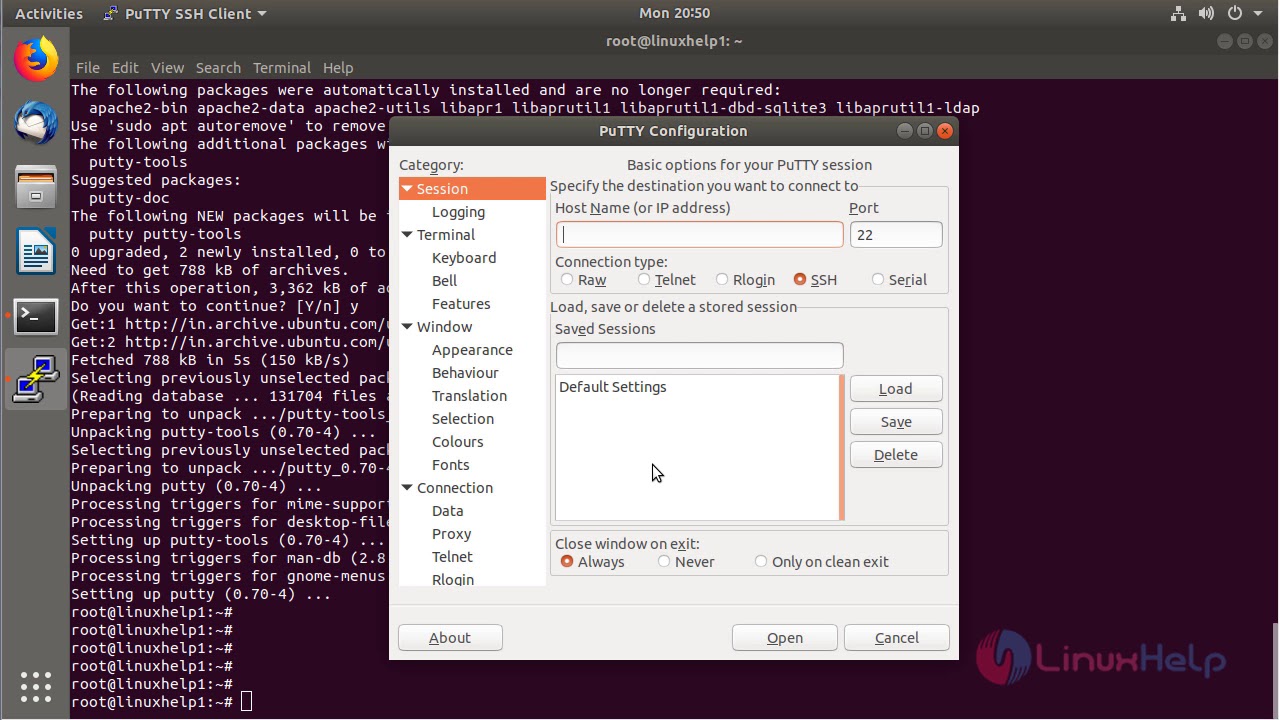The image size is (1280, 720).
Task: Click the Delete session button
Action: (x=896, y=455)
